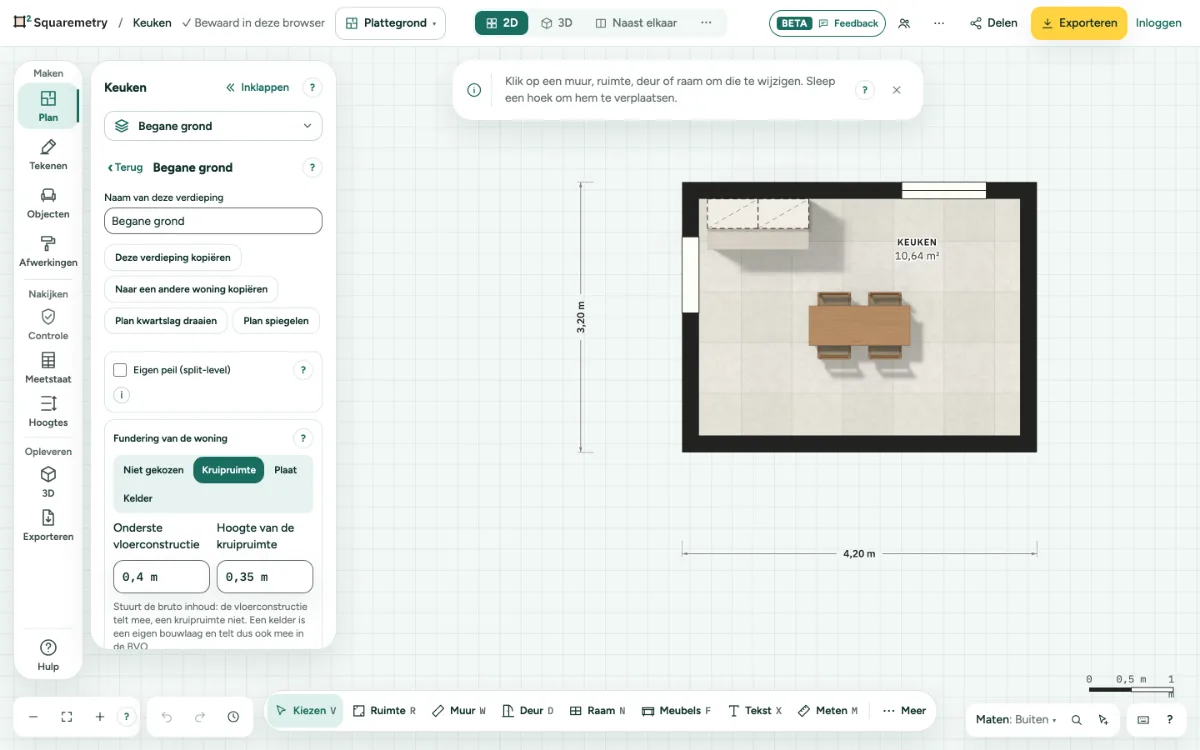Open the Objecten panel

point(48,203)
